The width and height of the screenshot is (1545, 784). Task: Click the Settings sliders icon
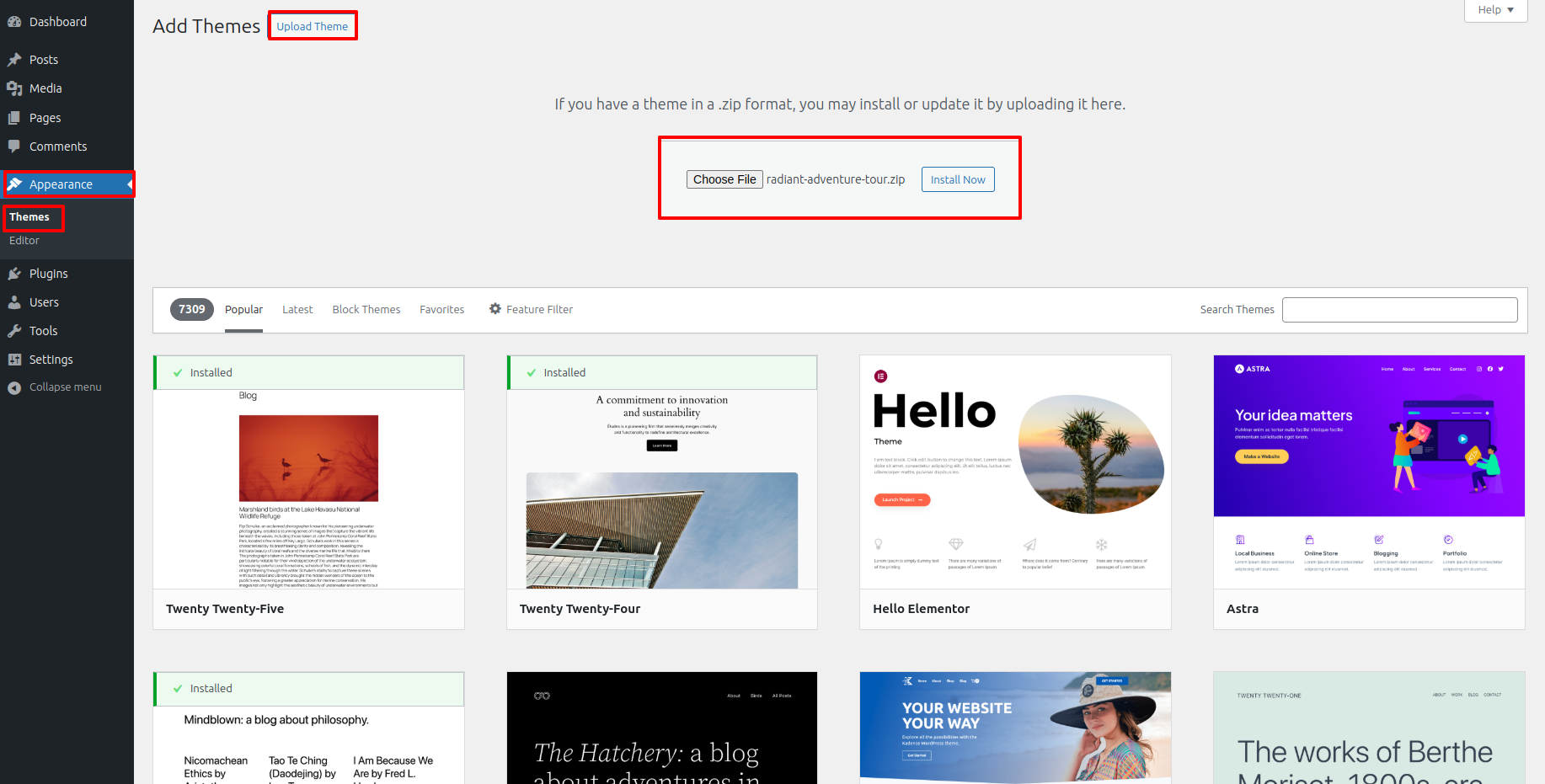14,360
